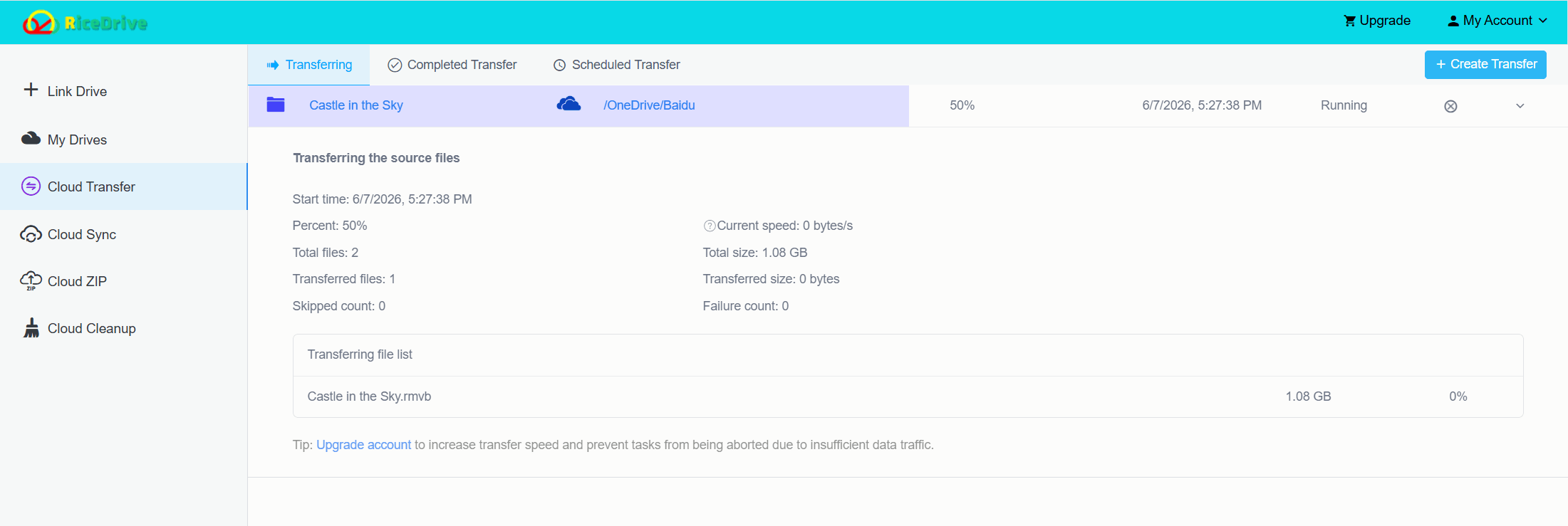Click the task date 6/7/2026, 5:27:38 PM
This screenshot has height=526, width=1568.
tap(1202, 105)
